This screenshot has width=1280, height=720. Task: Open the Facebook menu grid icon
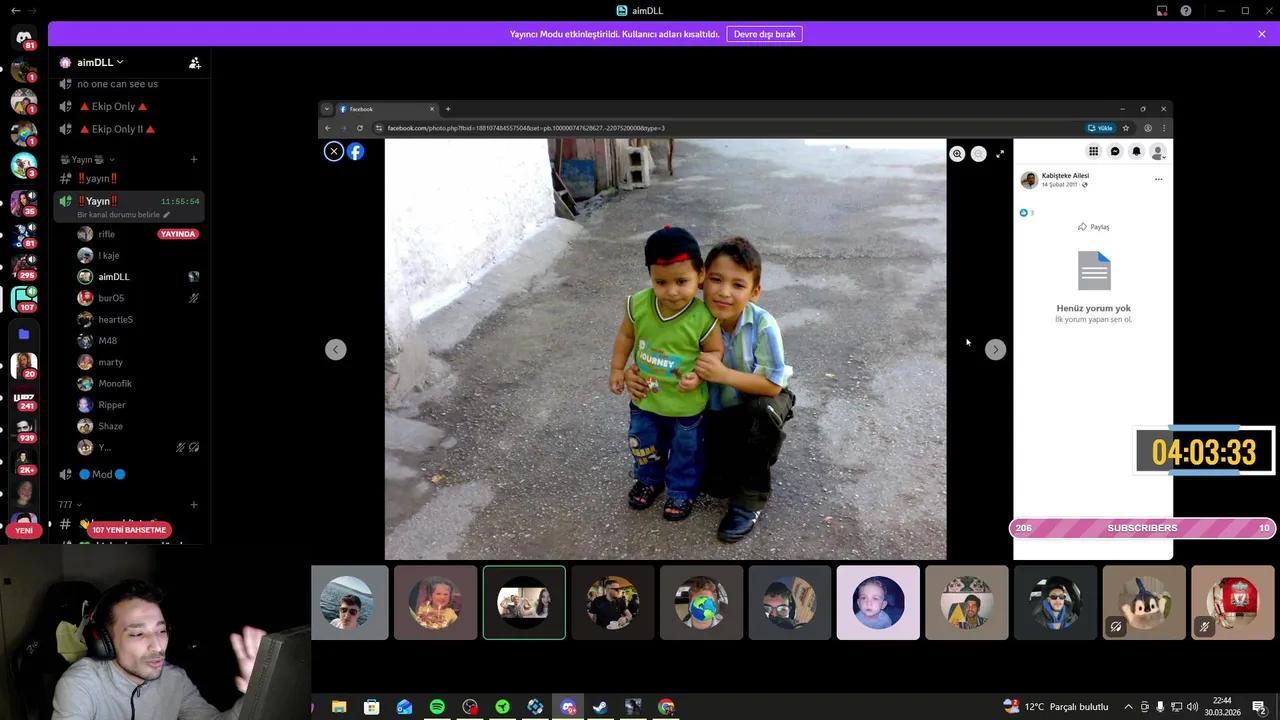(1093, 152)
